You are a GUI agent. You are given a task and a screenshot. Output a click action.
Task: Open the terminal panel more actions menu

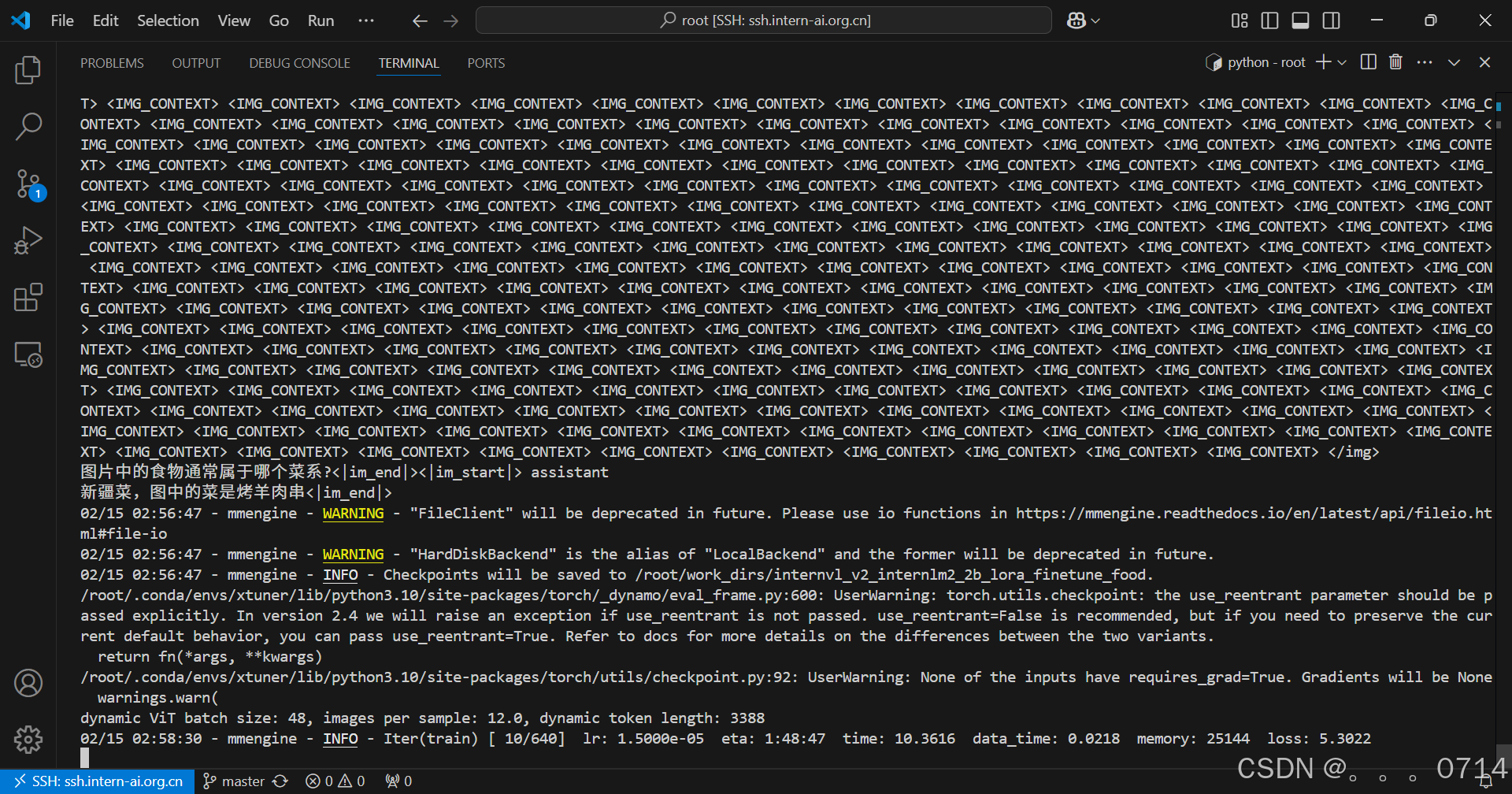(1425, 62)
